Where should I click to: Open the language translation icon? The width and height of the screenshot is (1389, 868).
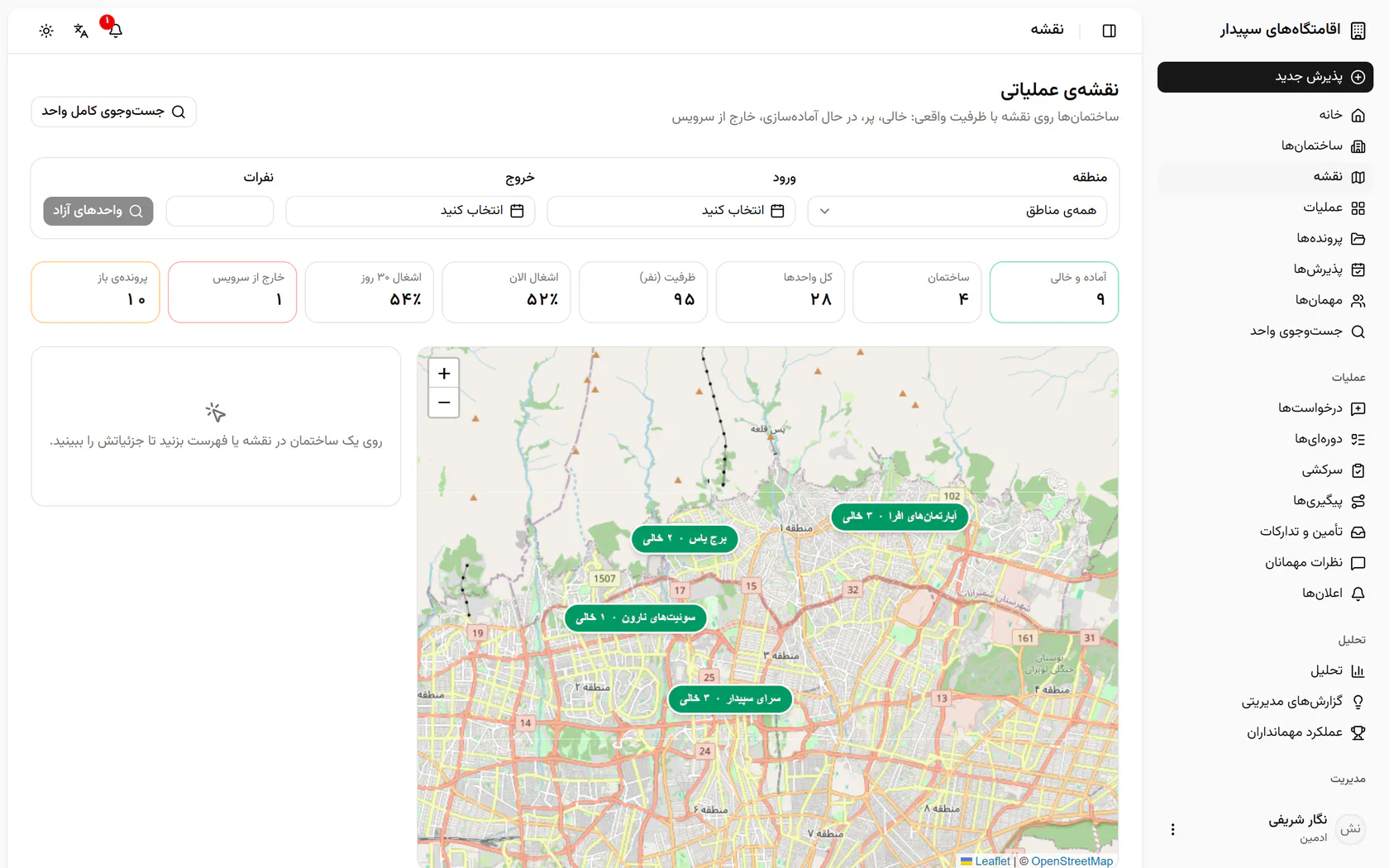pyautogui.click(x=81, y=31)
